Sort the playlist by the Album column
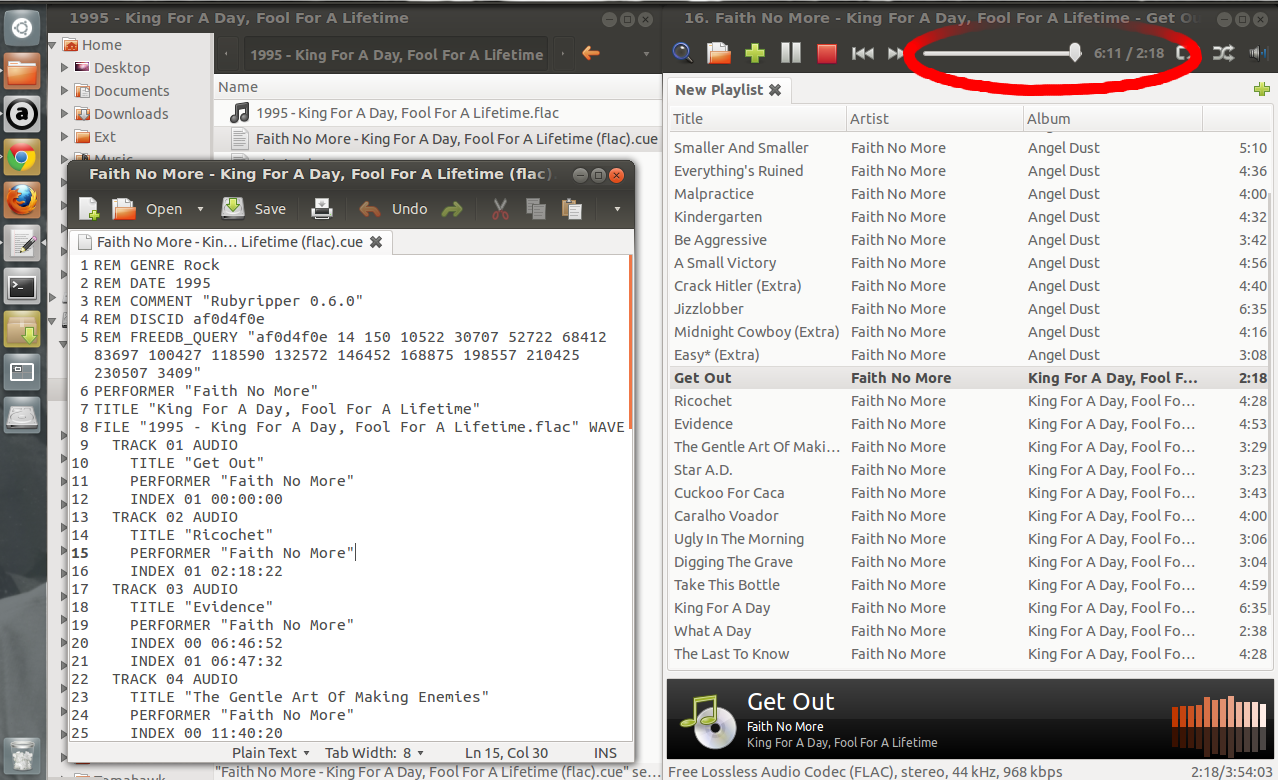Viewport: 1278px width, 780px height. pos(1113,118)
